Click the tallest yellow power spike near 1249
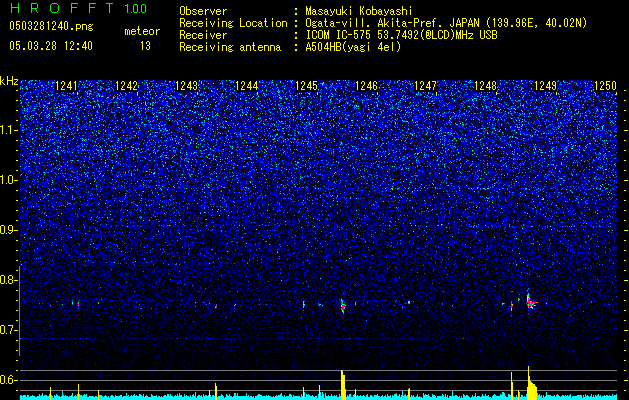The image size is (629, 400). pyautogui.click(x=531, y=382)
